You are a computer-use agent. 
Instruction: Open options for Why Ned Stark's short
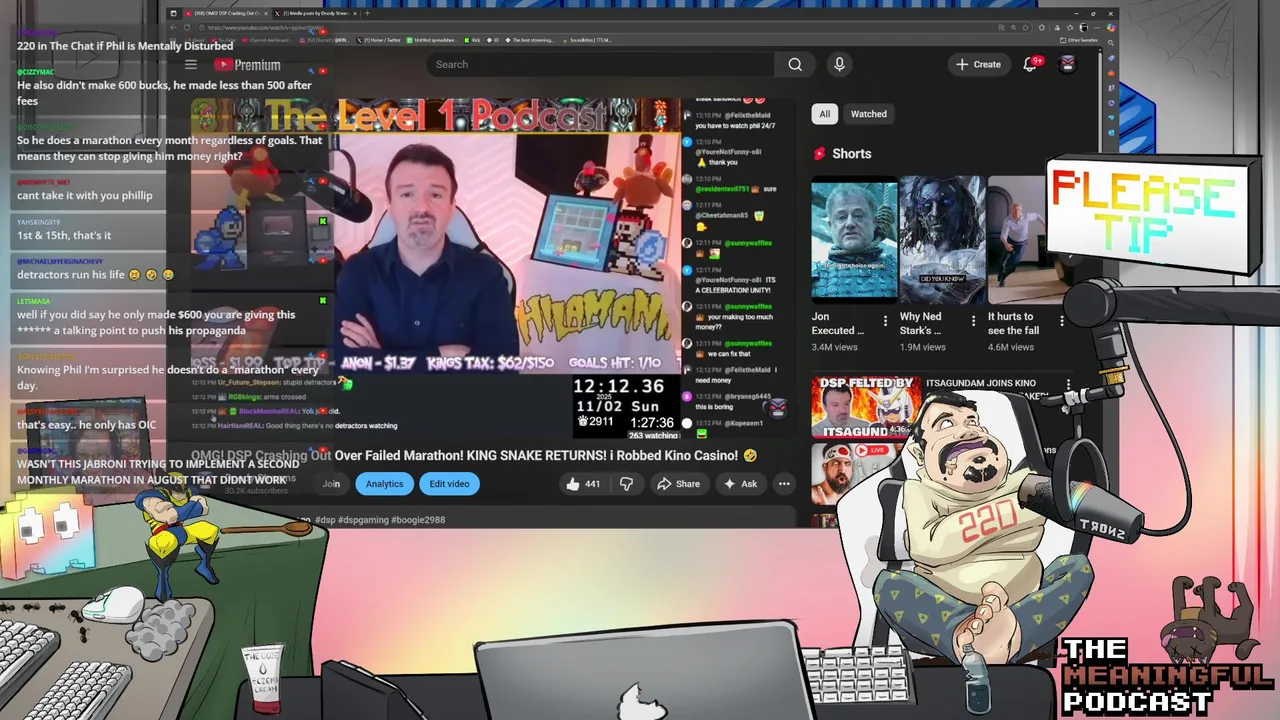click(973, 322)
